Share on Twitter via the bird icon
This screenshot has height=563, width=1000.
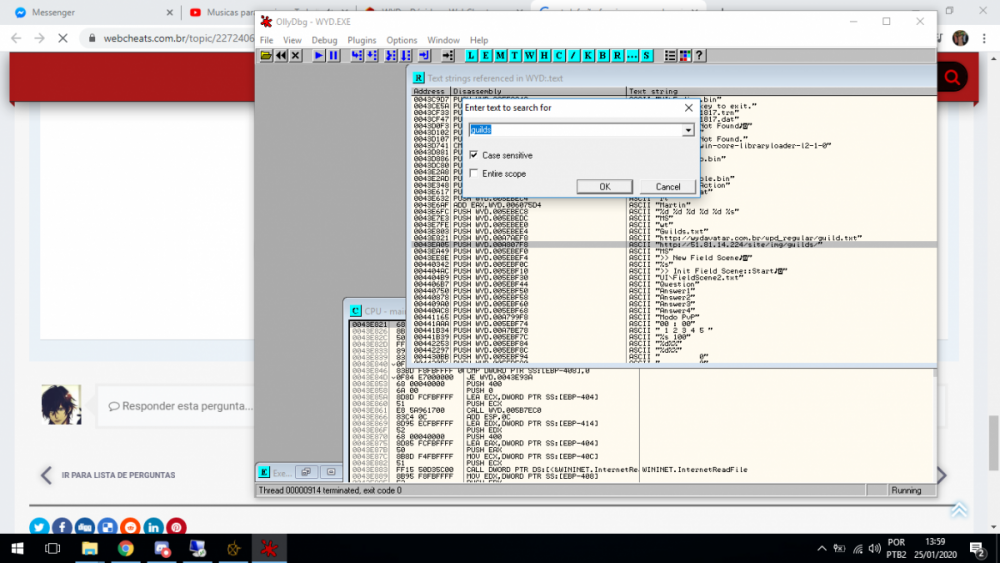pyautogui.click(x=39, y=527)
